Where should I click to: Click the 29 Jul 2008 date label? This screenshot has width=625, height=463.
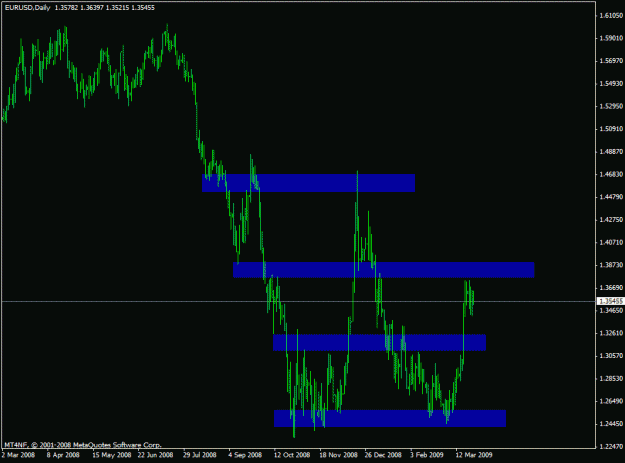coord(200,455)
